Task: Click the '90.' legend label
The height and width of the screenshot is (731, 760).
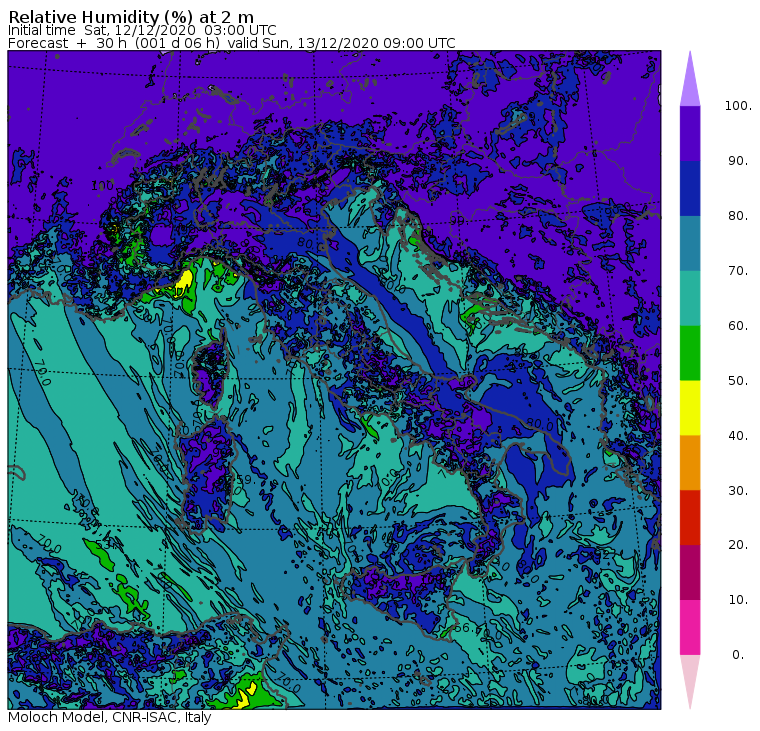Action: [x=738, y=160]
